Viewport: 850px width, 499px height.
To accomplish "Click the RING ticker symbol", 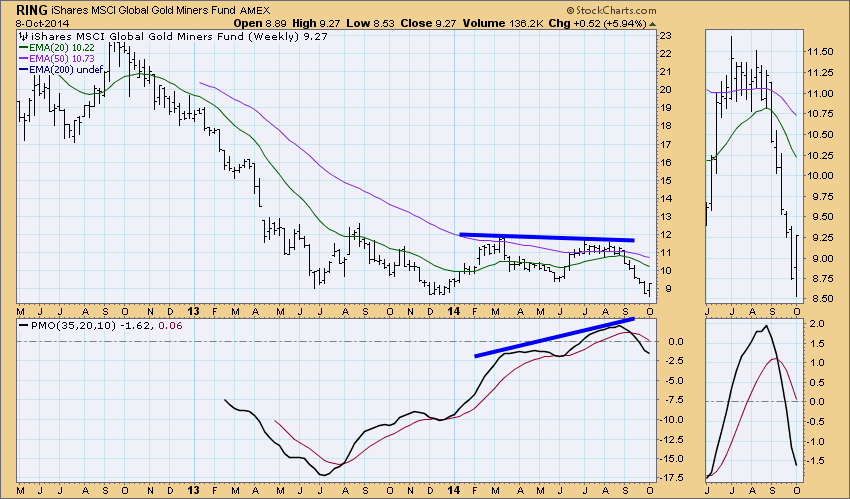I will point(31,10).
